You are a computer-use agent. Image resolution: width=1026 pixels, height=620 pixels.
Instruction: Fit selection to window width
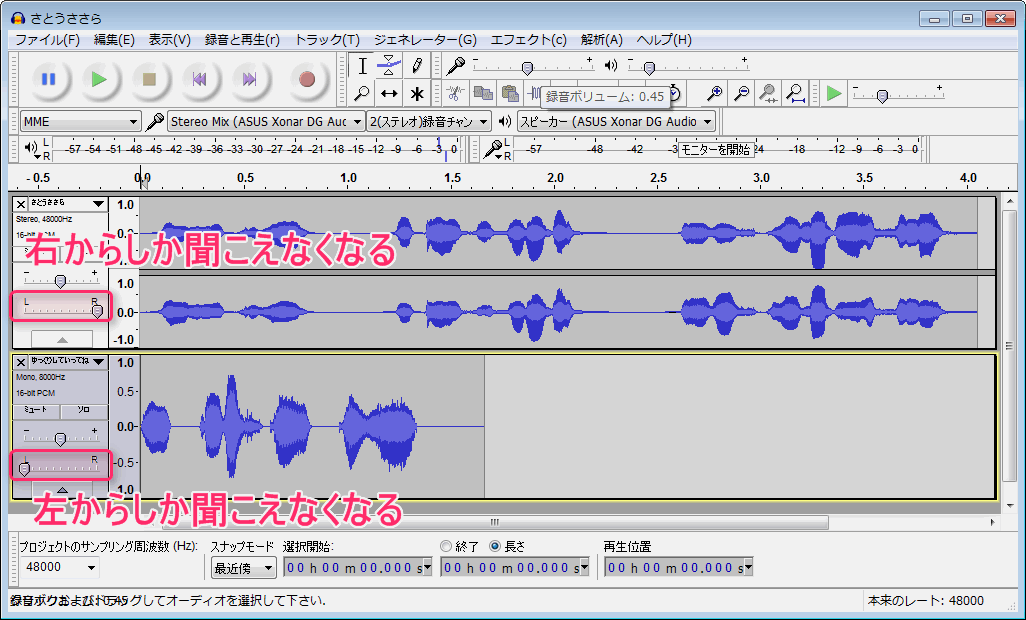coord(768,94)
